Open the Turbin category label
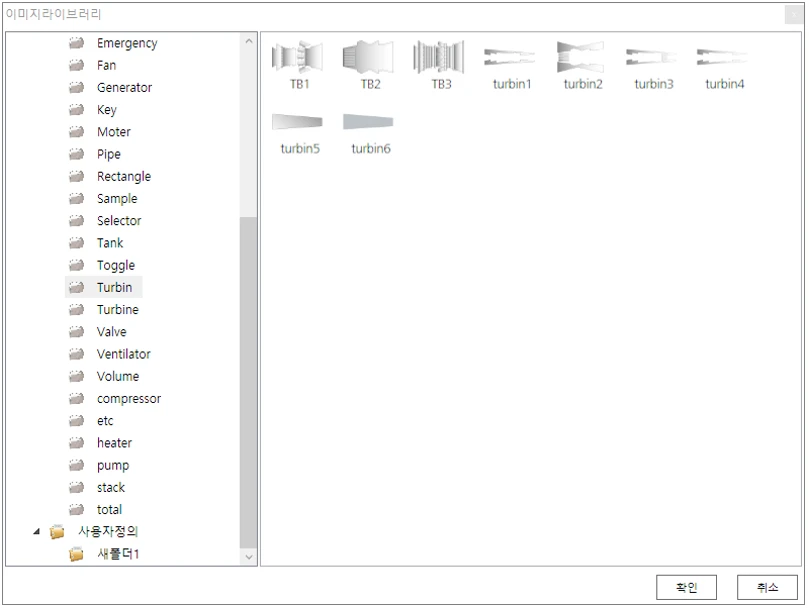 115,287
